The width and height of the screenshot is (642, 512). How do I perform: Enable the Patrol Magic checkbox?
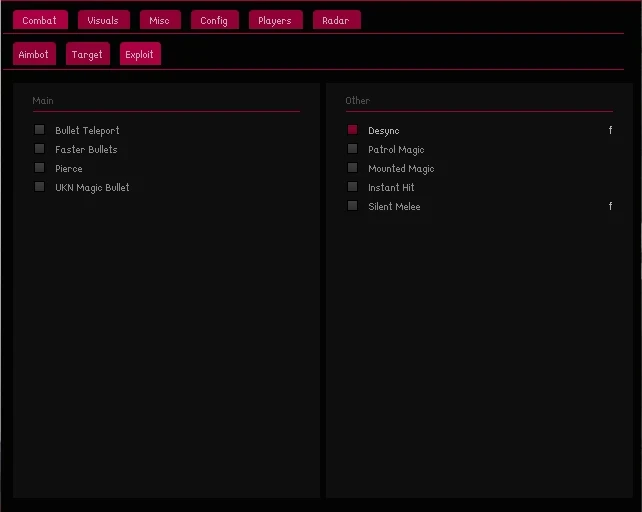(x=352, y=149)
